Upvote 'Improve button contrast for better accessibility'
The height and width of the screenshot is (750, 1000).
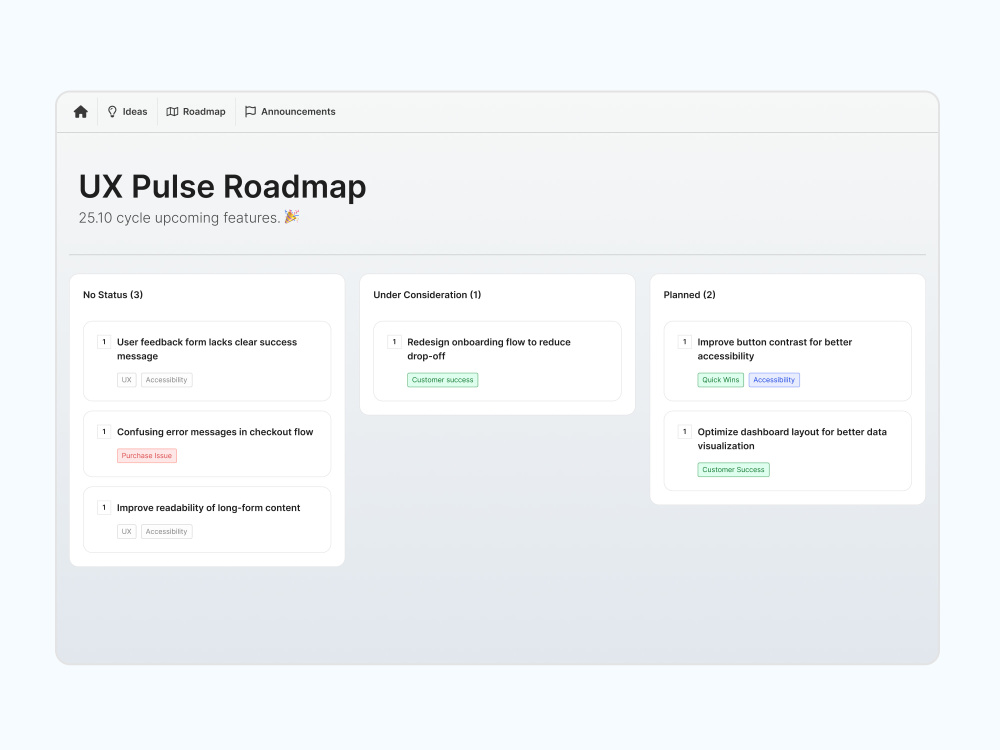pyautogui.click(x=684, y=342)
